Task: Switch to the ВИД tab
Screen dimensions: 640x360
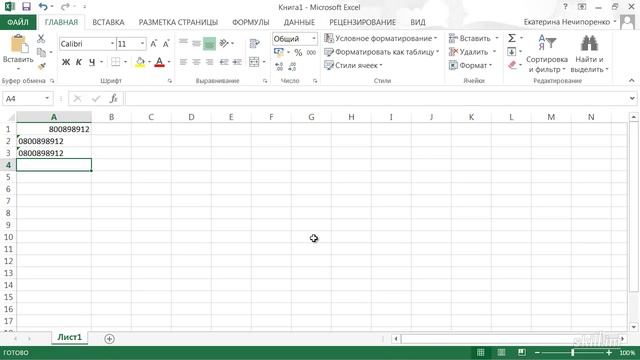Action: [x=418, y=22]
